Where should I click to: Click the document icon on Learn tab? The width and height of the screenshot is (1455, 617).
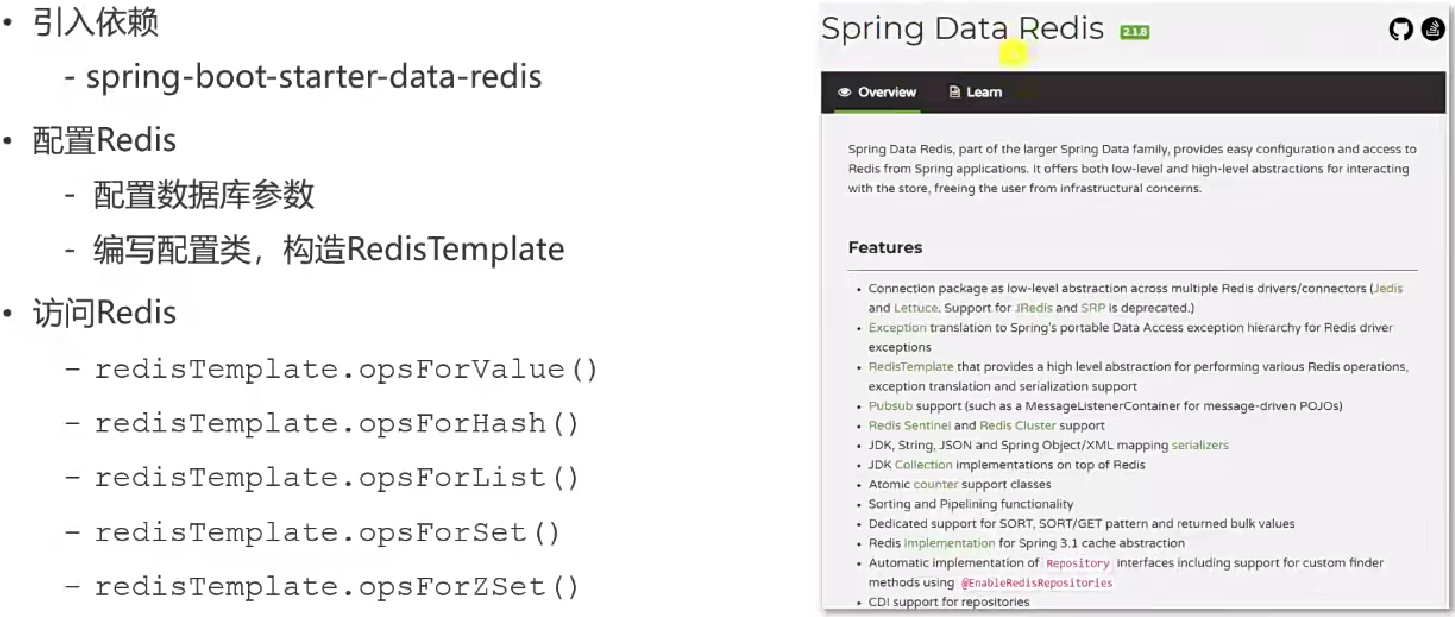point(955,92)
